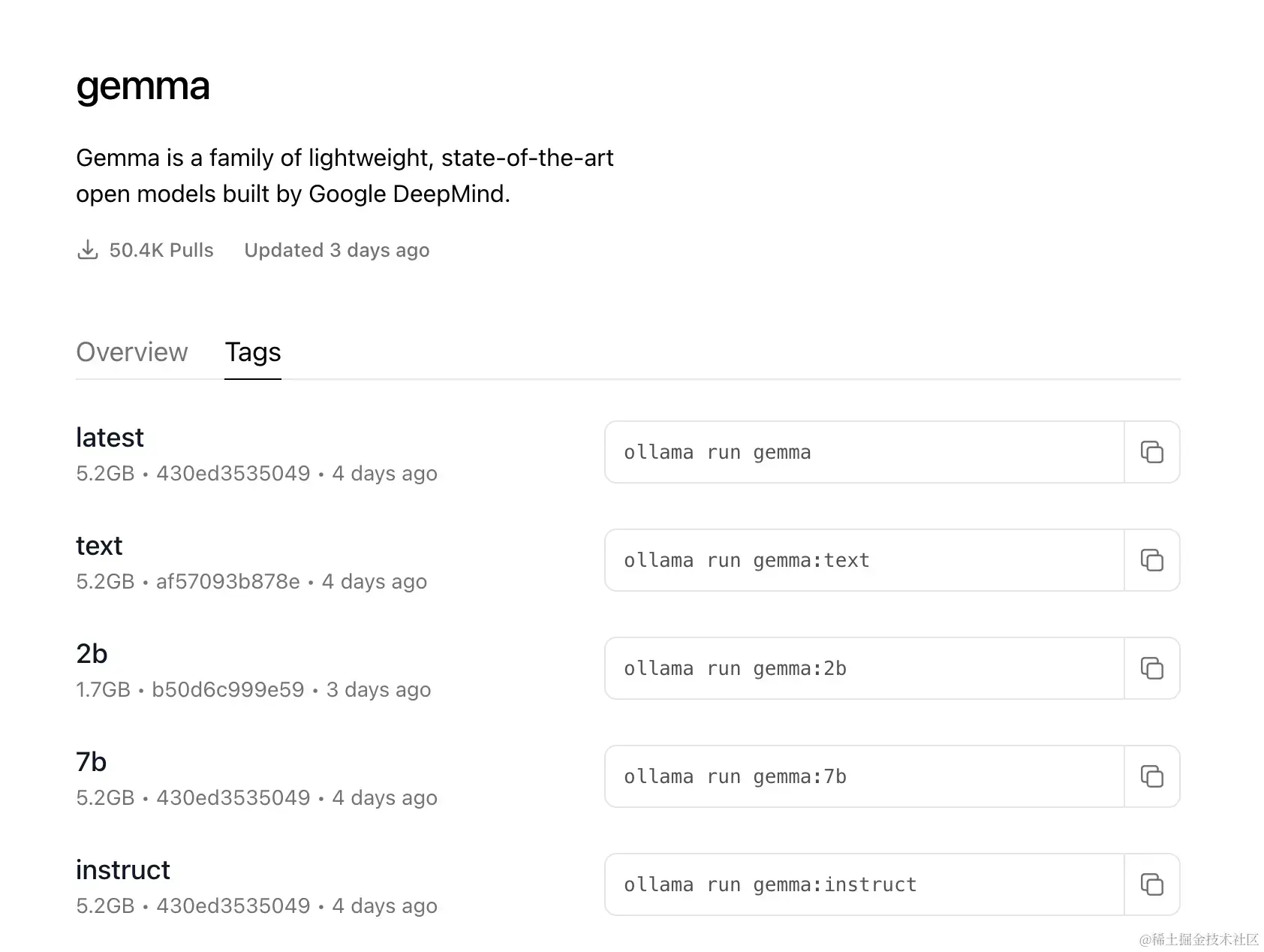
Task: Copy the 'ollama run gemma:2b' command
Action: point(1151,668)
